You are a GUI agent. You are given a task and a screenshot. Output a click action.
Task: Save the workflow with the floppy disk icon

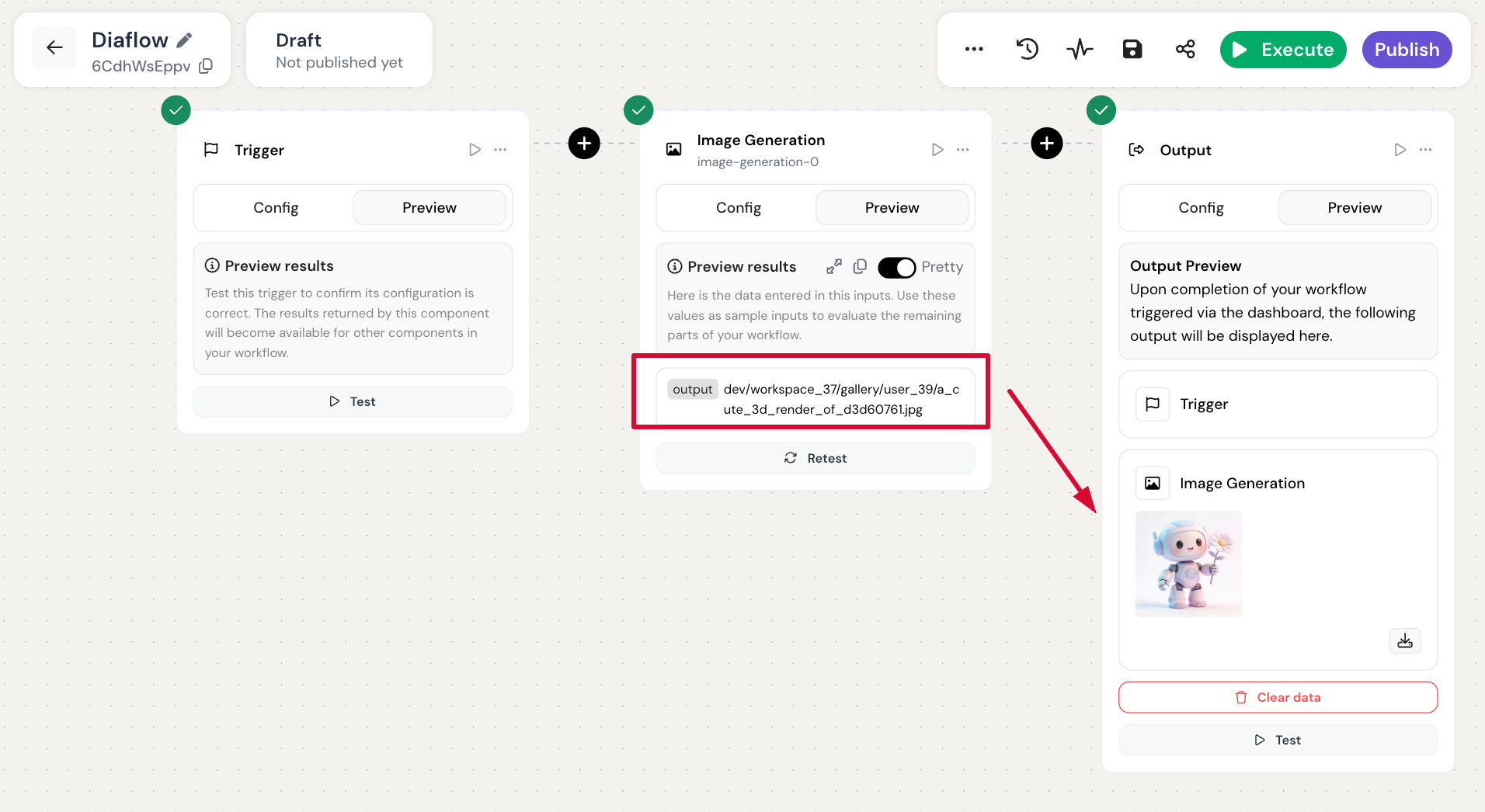1132,50
